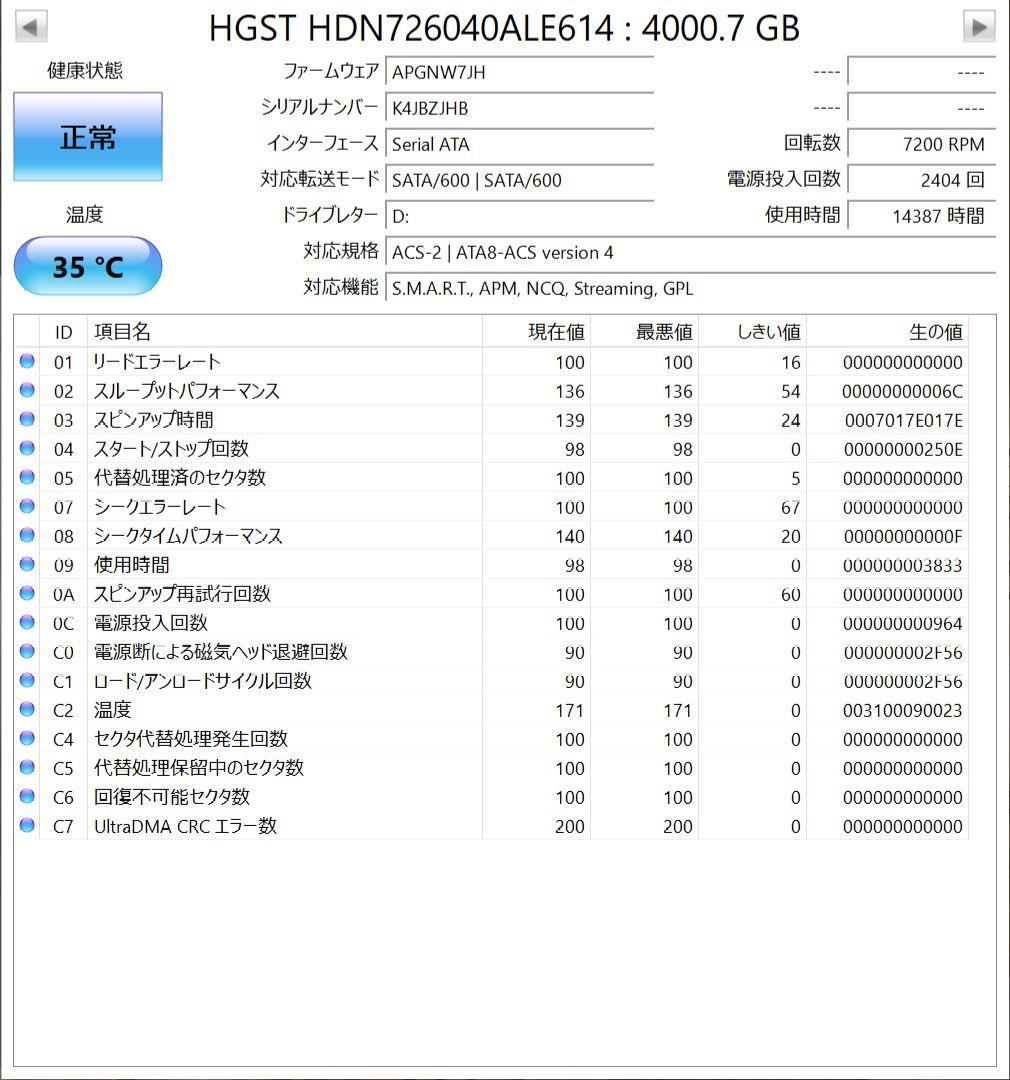
Task: Click the ファームウェア field showing APGNW7JH
Action: (520, 71)
